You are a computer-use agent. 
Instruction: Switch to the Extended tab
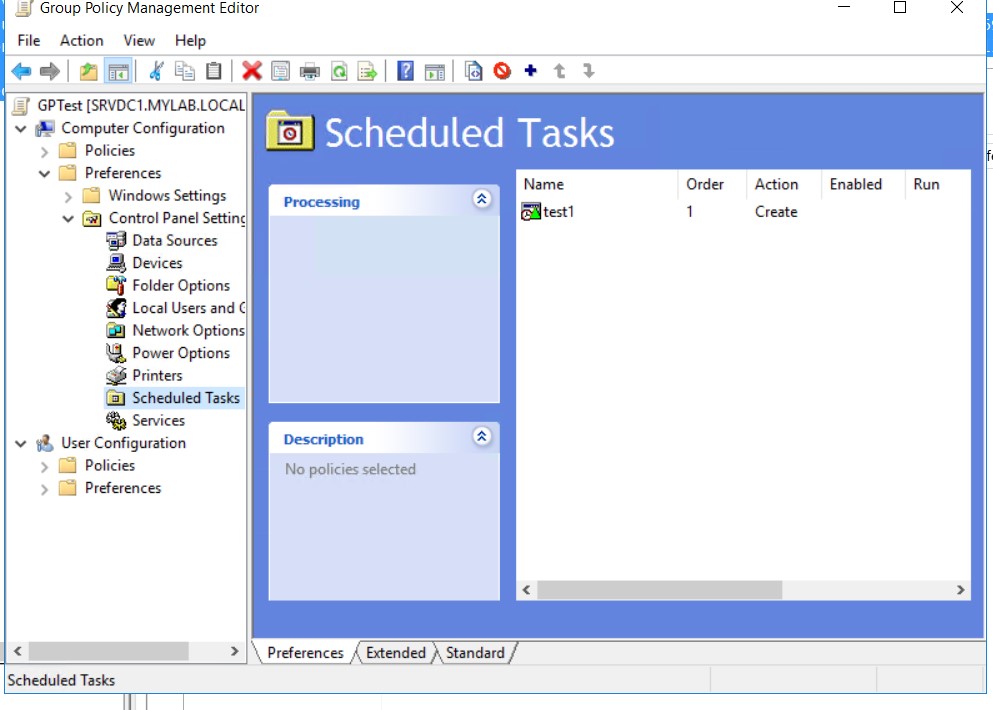pyautogui.click(x=396, y=652)
